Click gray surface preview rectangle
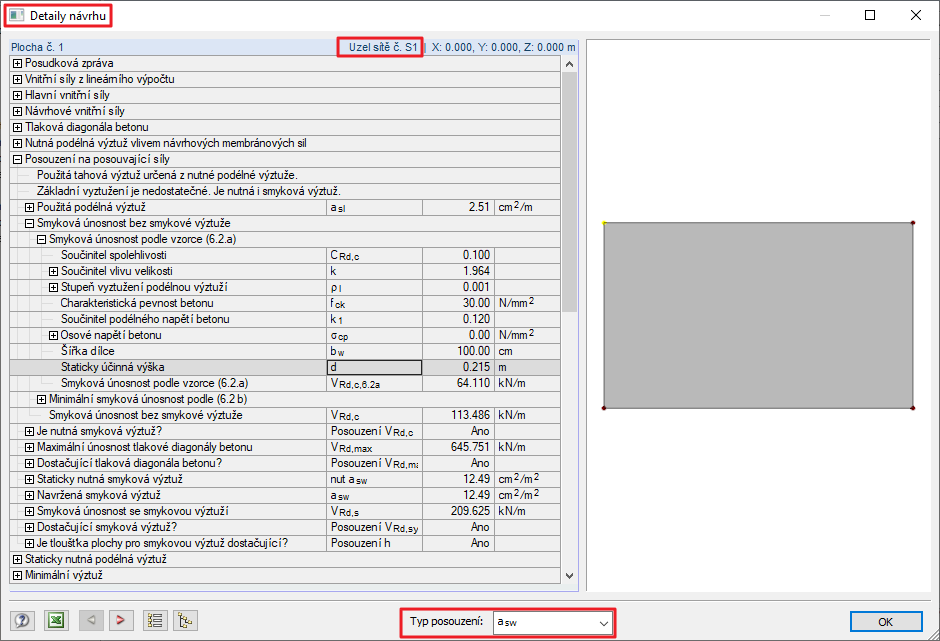 pyautogui.click(x=758, y=315)
